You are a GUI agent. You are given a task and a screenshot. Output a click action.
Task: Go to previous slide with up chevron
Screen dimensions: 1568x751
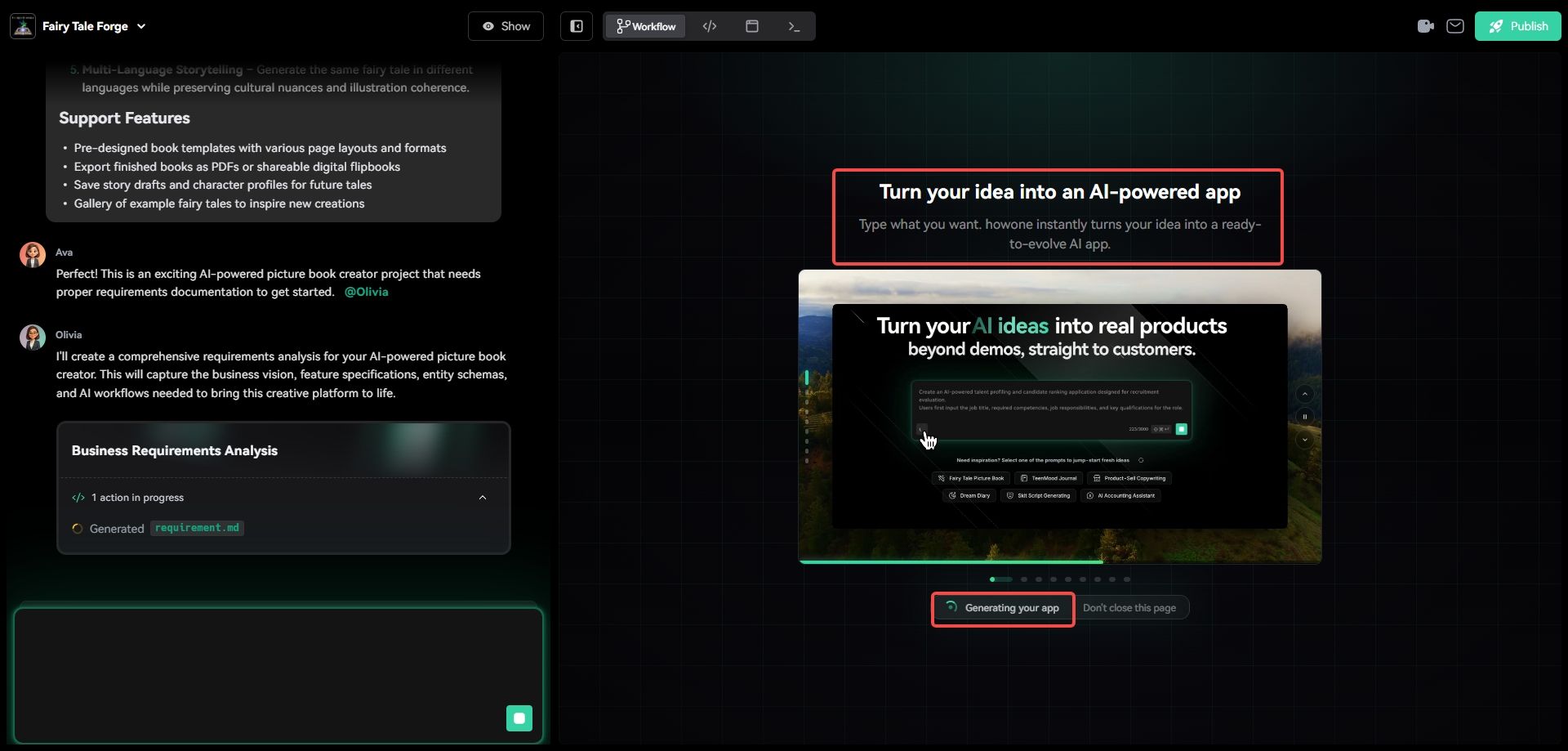pos(1304,394)
